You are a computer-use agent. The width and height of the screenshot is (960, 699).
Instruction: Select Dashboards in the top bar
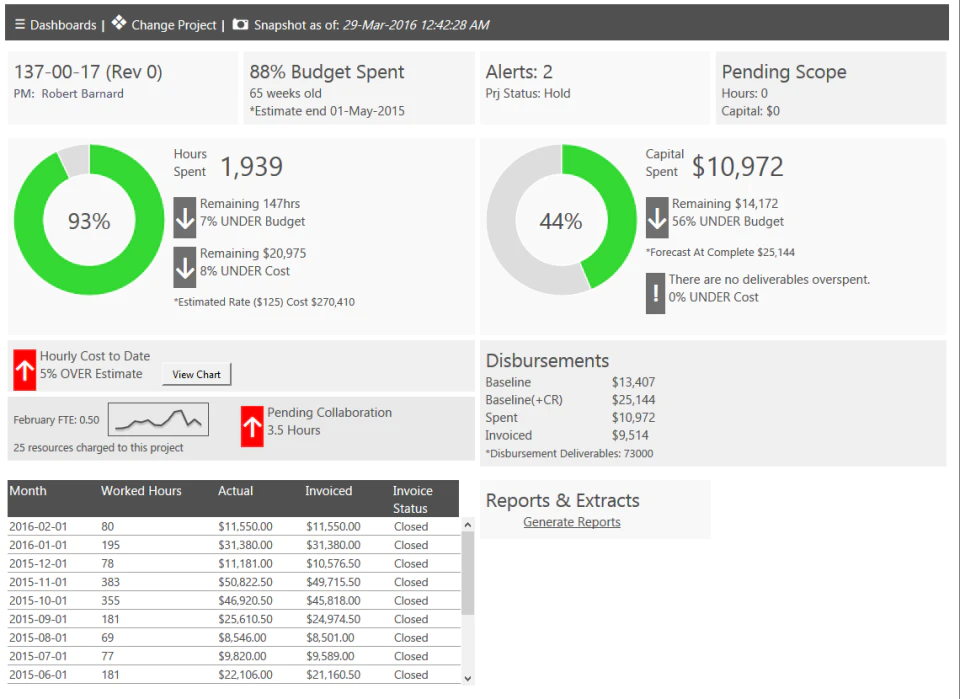click(x=63, y=25)
